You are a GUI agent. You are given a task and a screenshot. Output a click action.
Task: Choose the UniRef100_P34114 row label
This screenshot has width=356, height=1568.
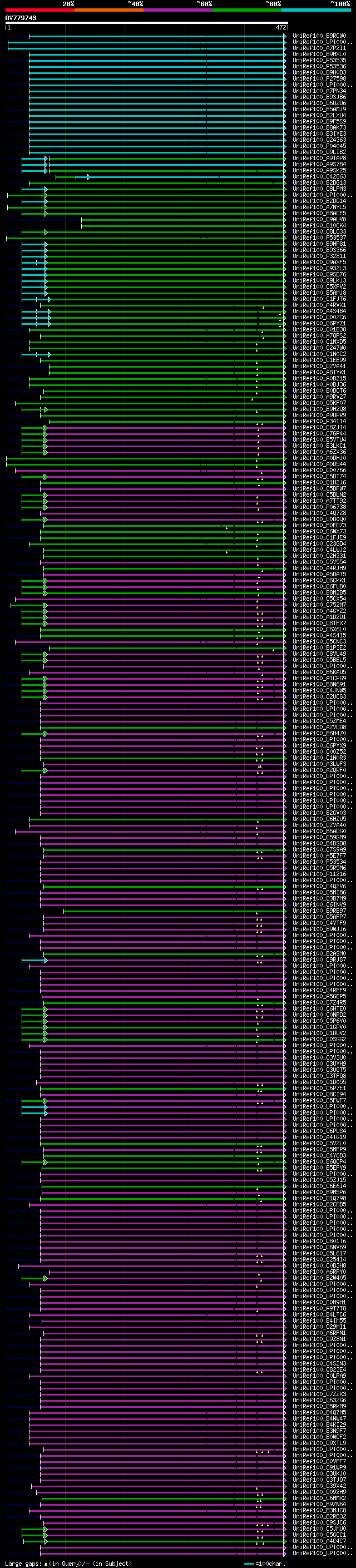pyautogui.click(x=319, y=421)
